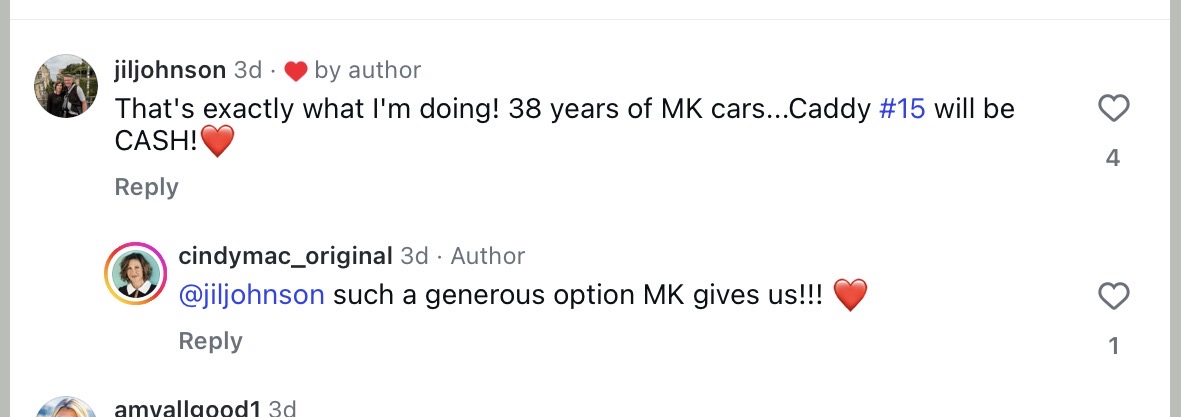Reply to jiljohnson's comment

[x=146, y=187]
